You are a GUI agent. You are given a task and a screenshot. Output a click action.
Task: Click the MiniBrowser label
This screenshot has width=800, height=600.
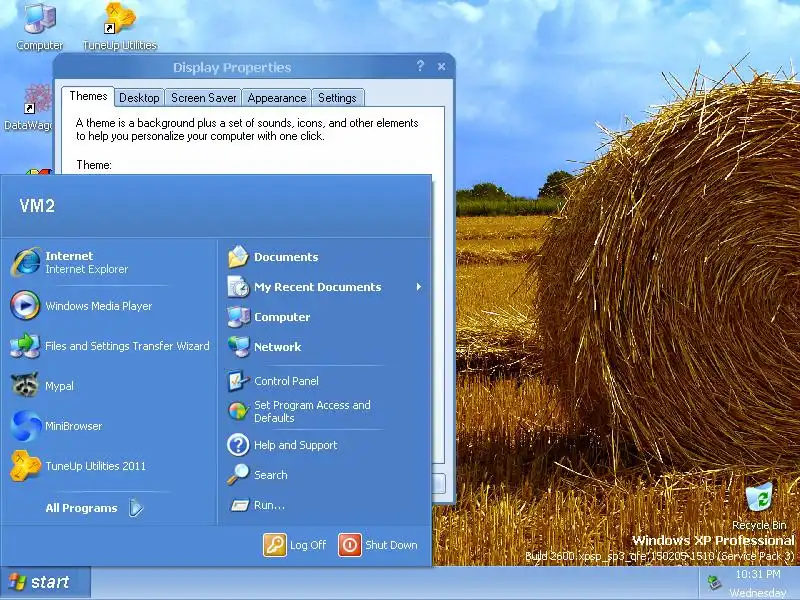(73, 426)
